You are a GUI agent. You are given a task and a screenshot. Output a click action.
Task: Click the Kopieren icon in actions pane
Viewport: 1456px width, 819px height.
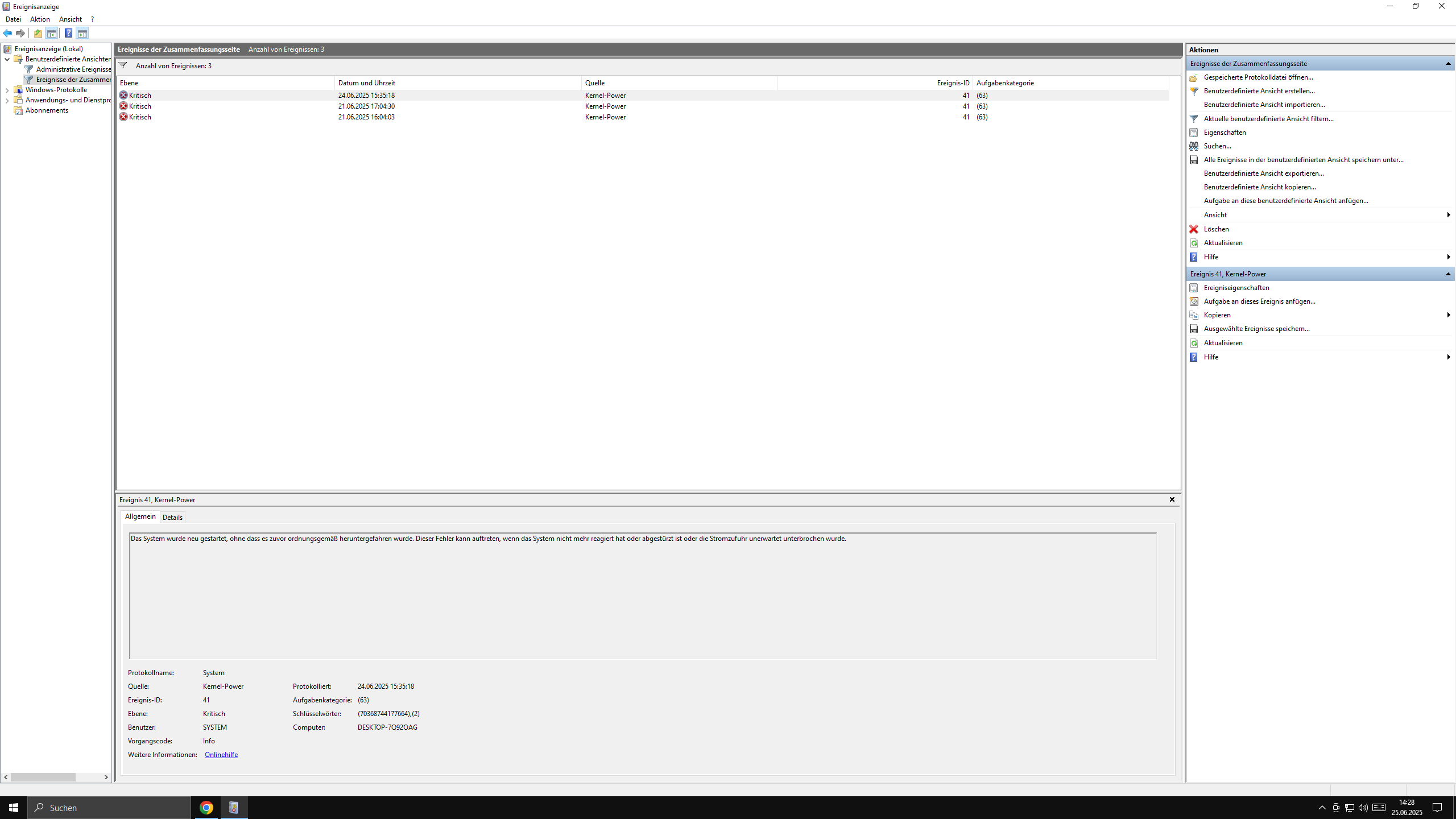tap(1194, 315)
